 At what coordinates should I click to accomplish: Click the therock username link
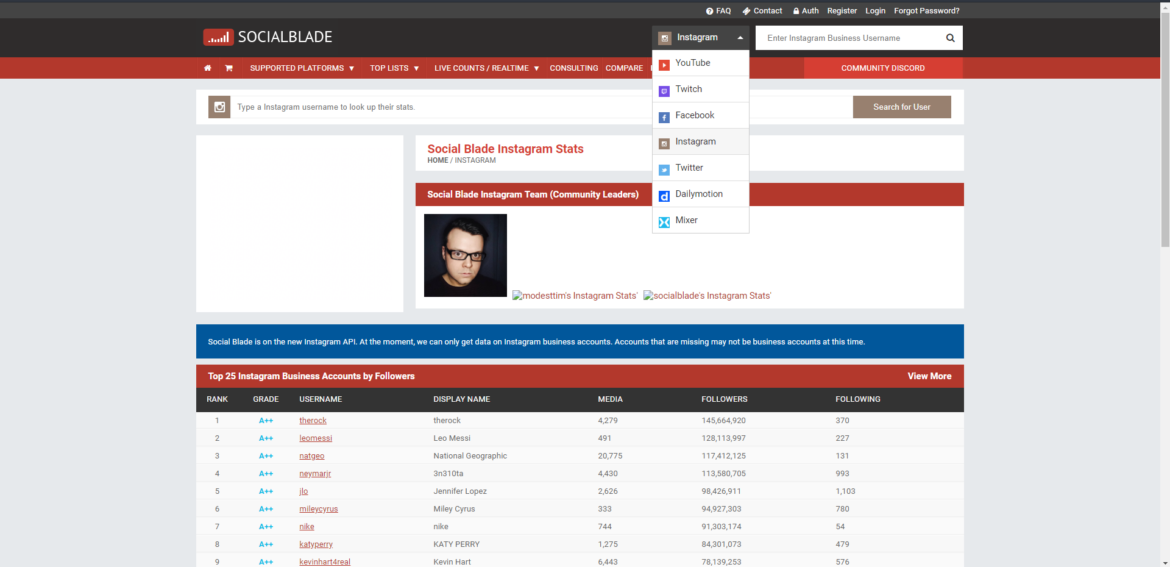click(x=313, y=421)
